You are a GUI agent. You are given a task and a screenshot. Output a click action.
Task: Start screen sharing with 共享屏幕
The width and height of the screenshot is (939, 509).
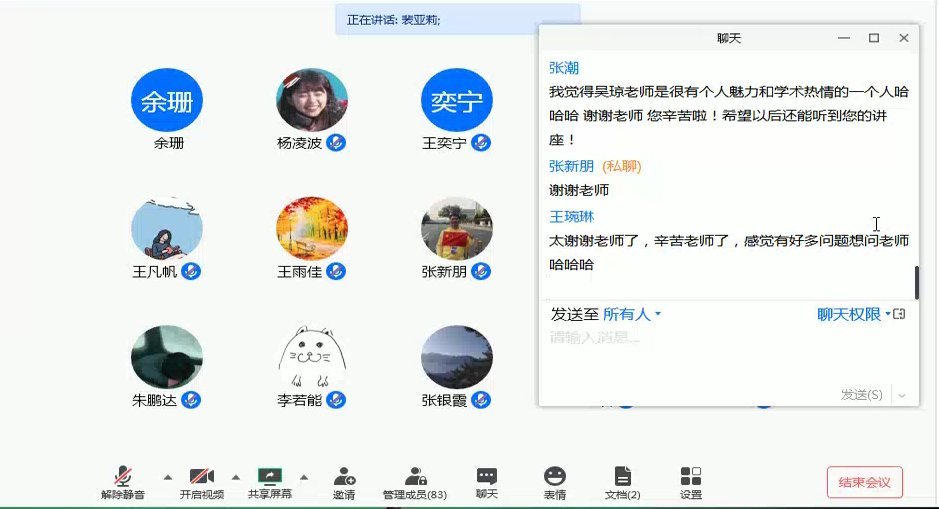(270, 477)
